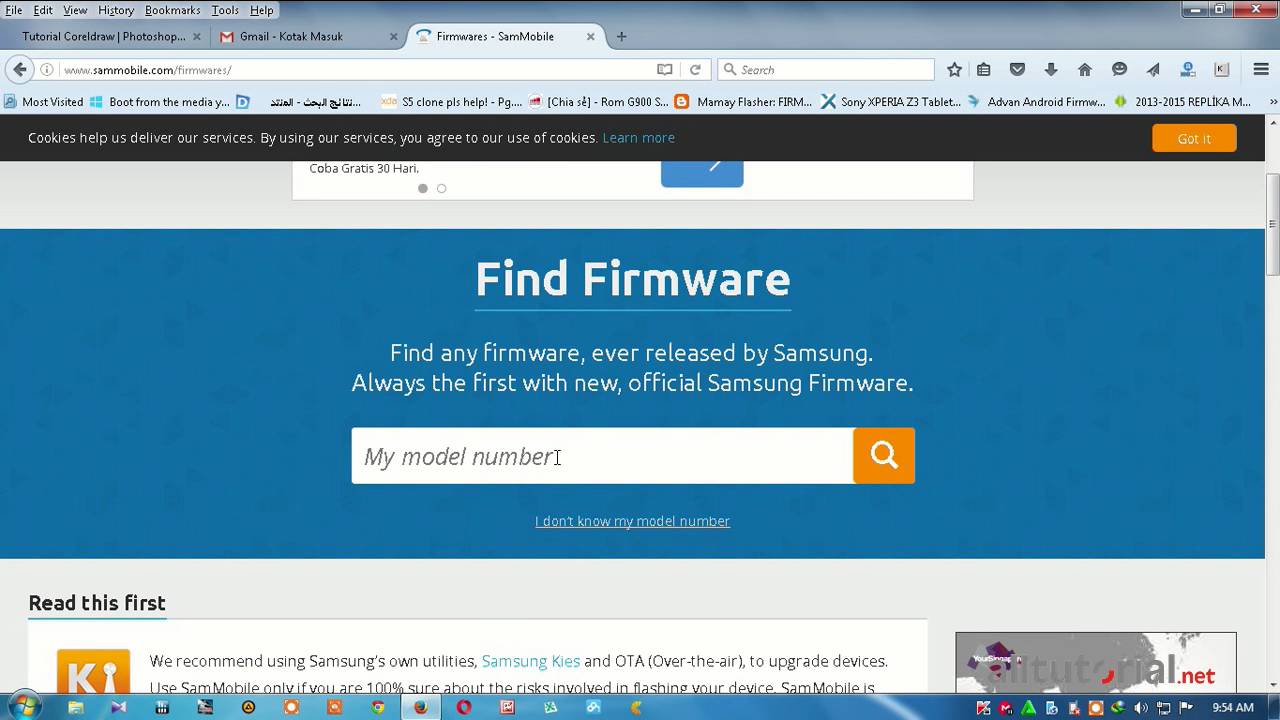The height and width of the screenshot is (720, 1280).
Task: Save page to Pocket icon
Action: [x=1017, y=70]
